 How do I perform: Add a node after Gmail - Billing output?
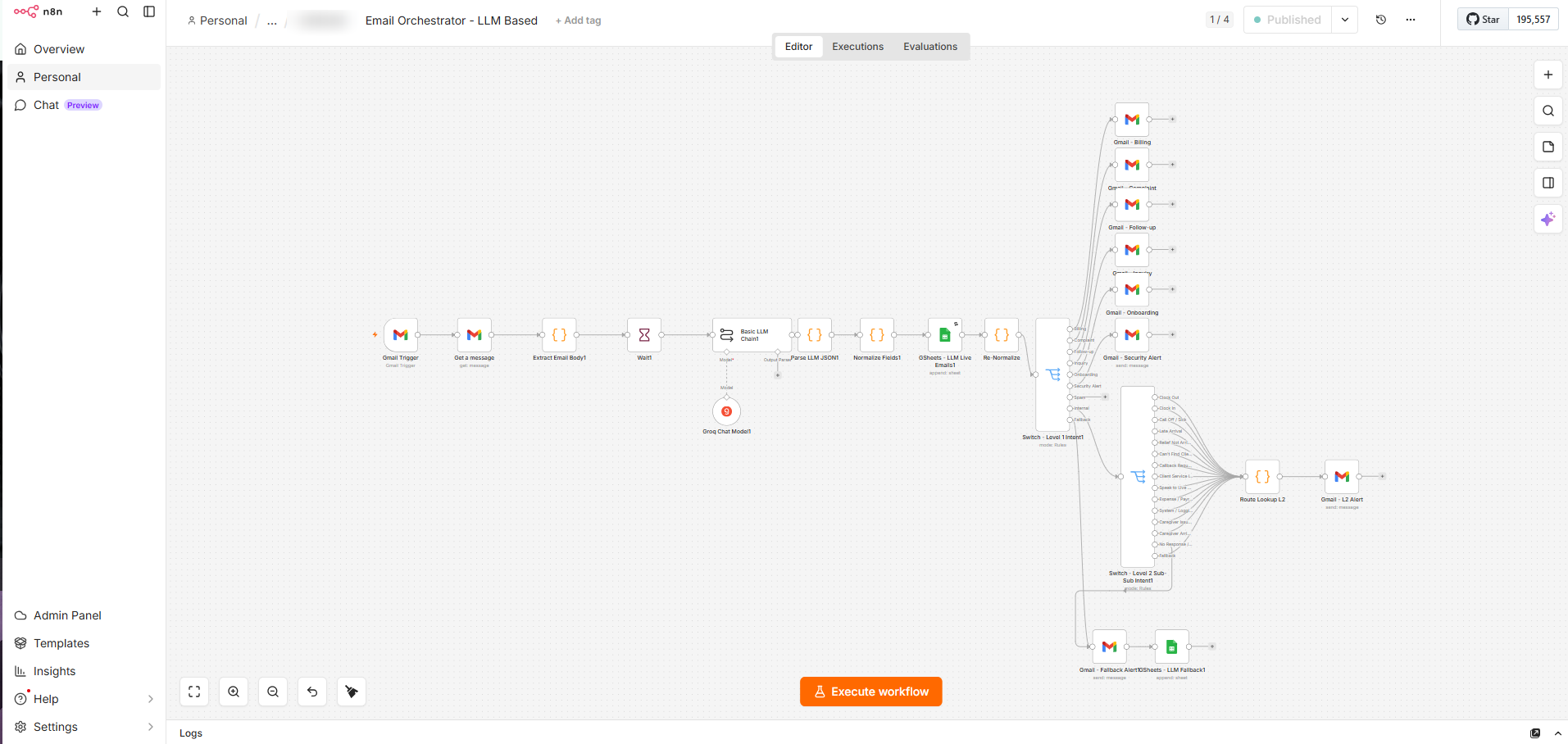[1172, 120]
